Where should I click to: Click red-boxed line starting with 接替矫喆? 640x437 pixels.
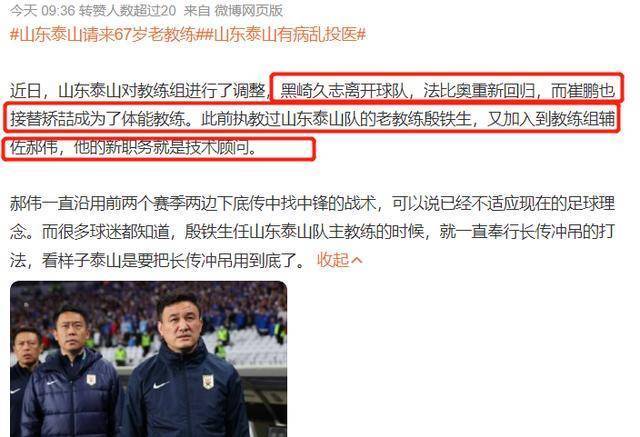click(312, 119)
